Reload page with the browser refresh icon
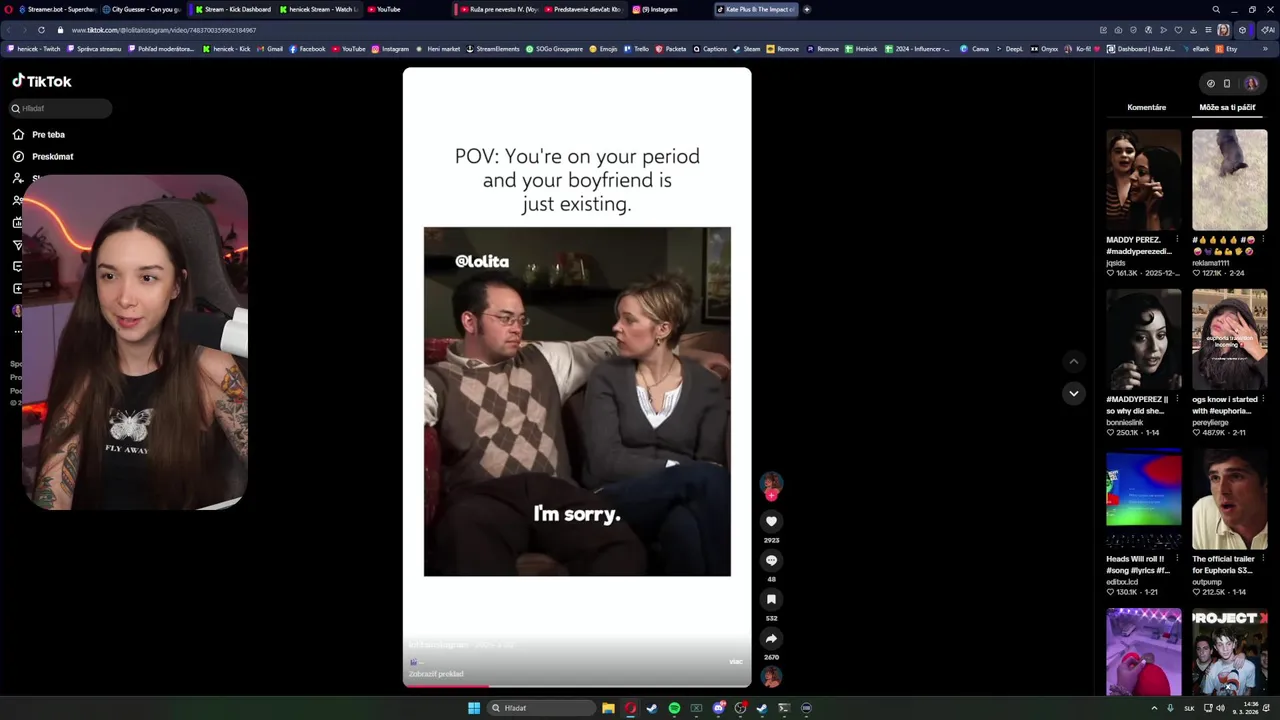The height and width of the screenshot is (720, 1280). 41,30
